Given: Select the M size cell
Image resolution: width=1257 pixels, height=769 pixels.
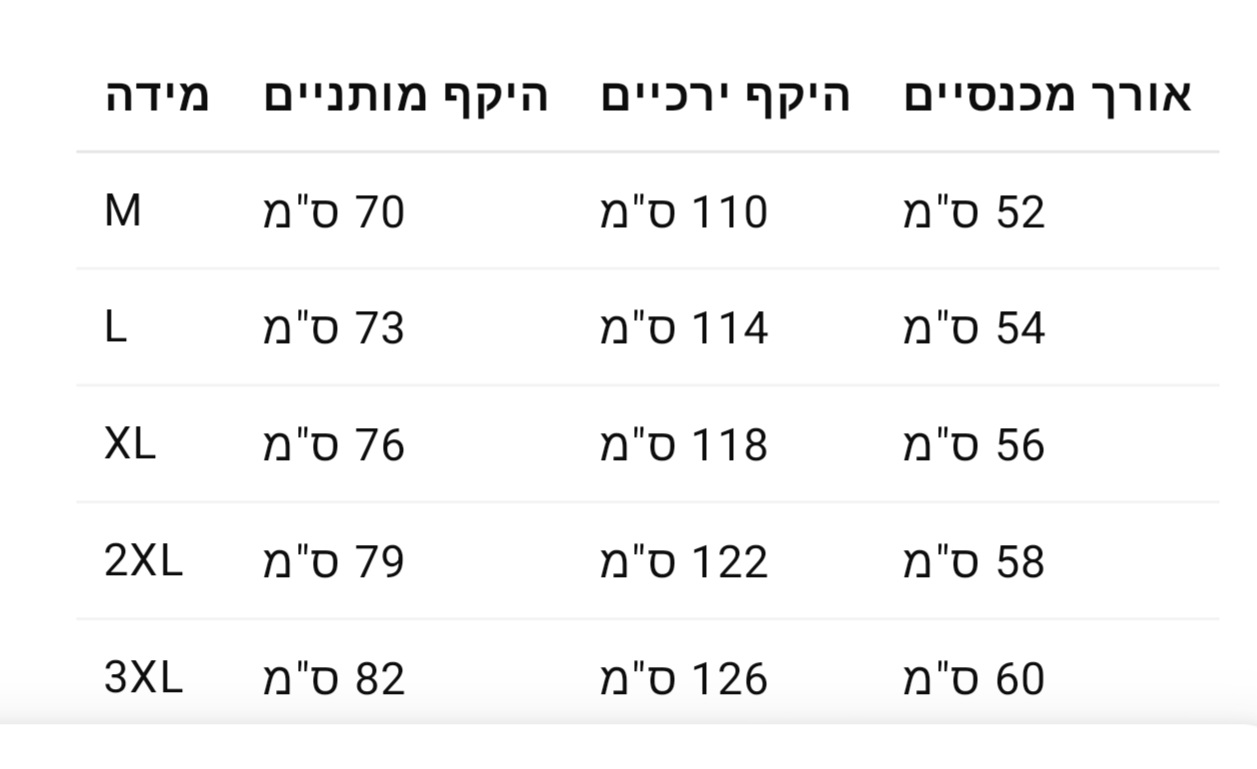Looking at the screenshot, I should pyautogui.click(x=123, y=212).
